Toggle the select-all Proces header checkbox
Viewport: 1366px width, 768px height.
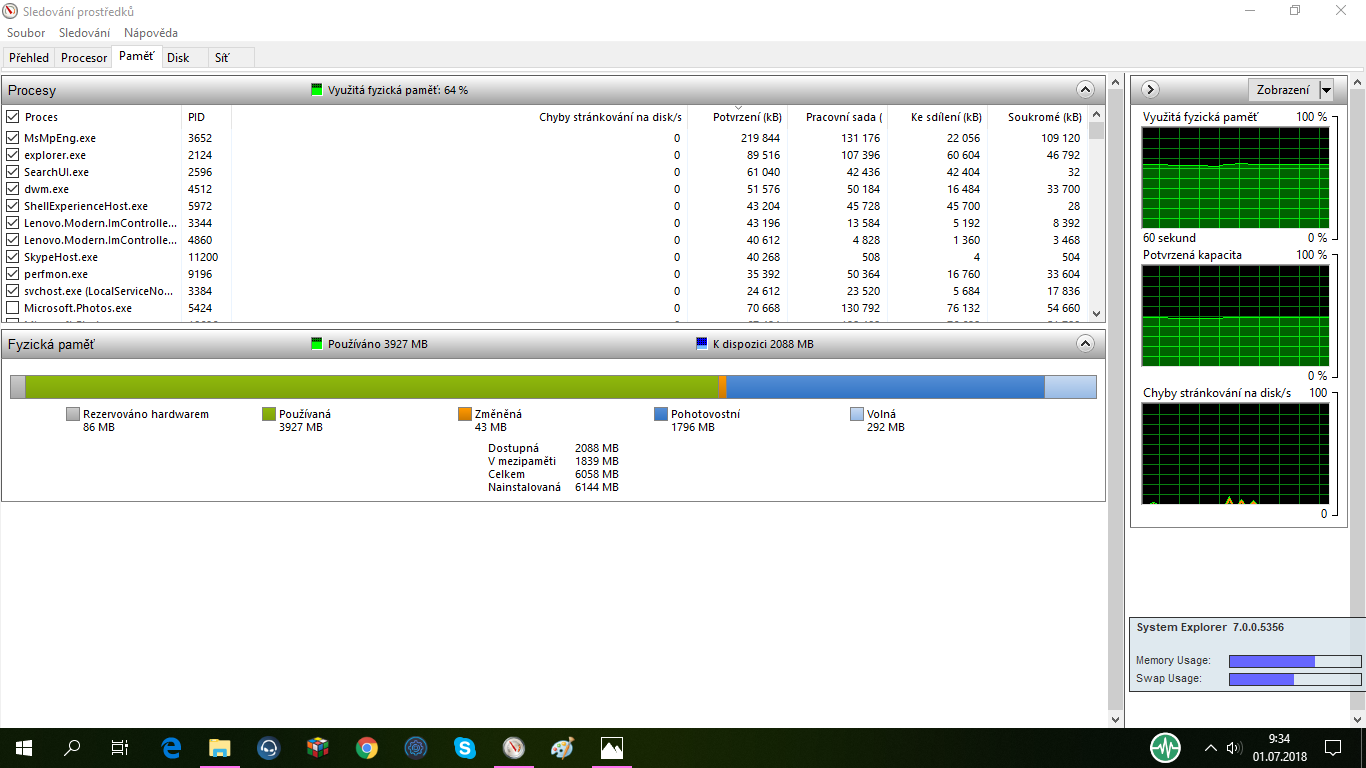click(13, 117)
